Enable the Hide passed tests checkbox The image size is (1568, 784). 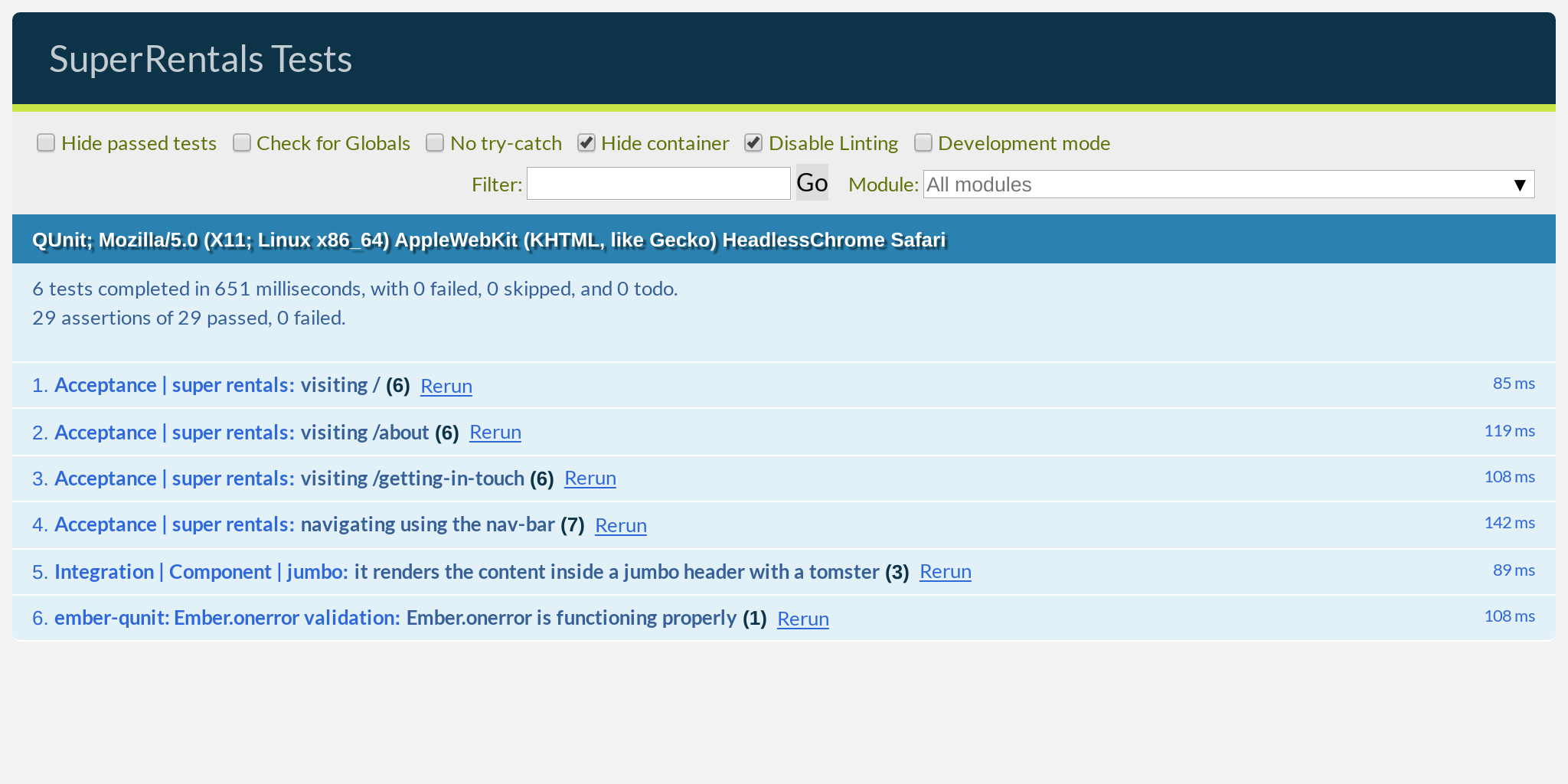coord(46,143)
